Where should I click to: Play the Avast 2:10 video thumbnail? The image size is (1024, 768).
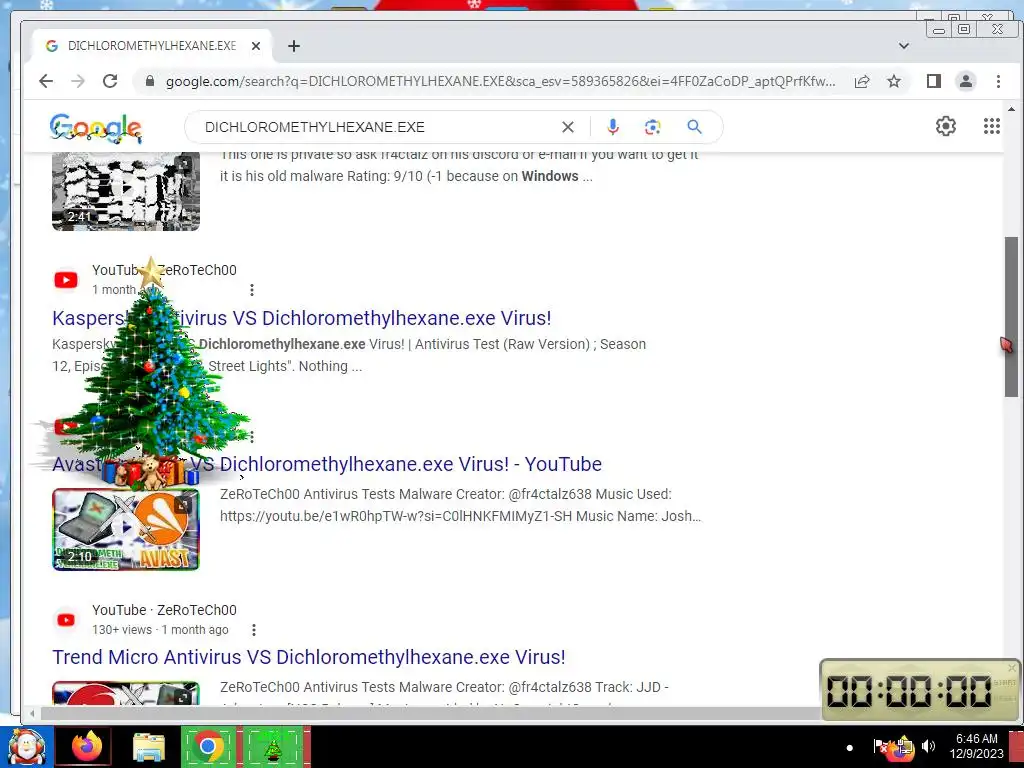[126, 530]
